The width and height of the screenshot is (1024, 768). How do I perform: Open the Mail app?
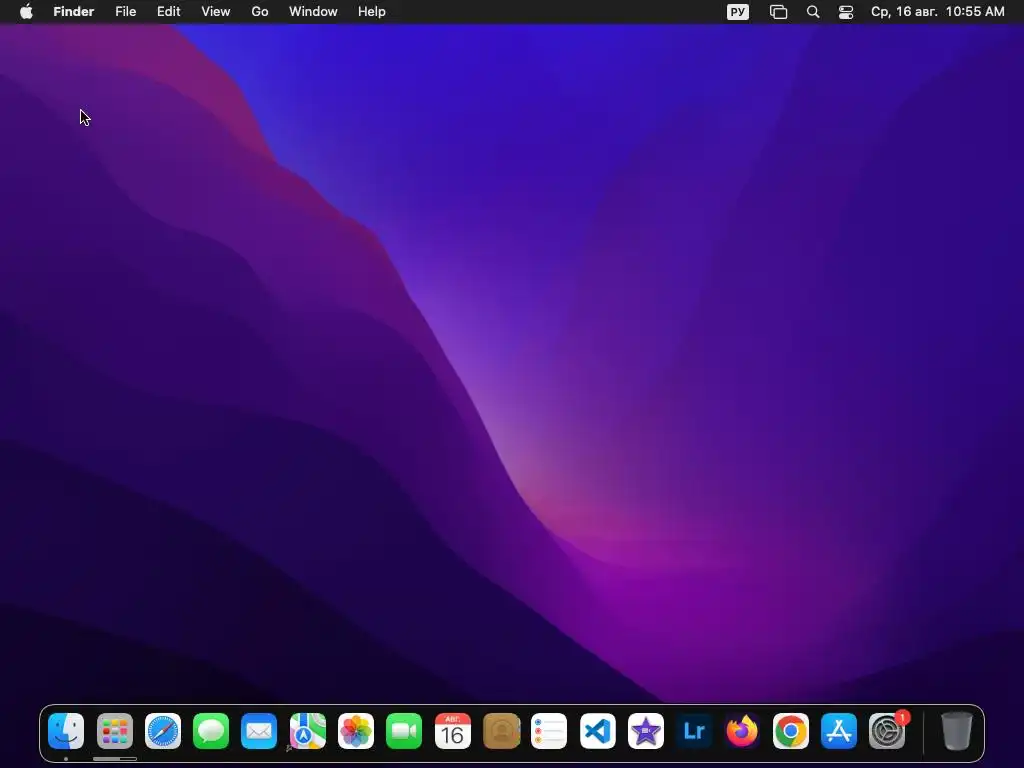(259, 731)
